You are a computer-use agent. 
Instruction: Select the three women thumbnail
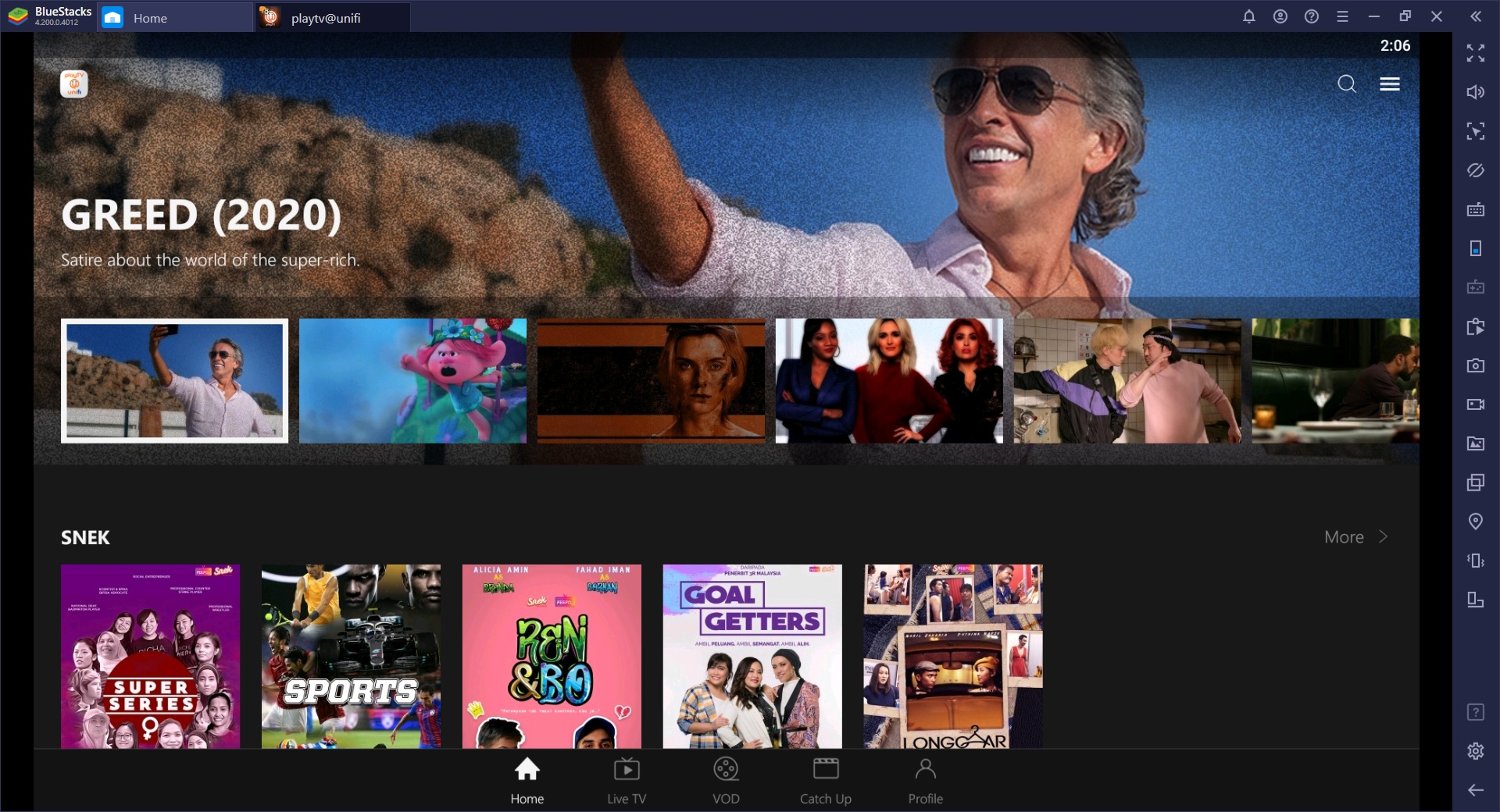tap(889, 381)
